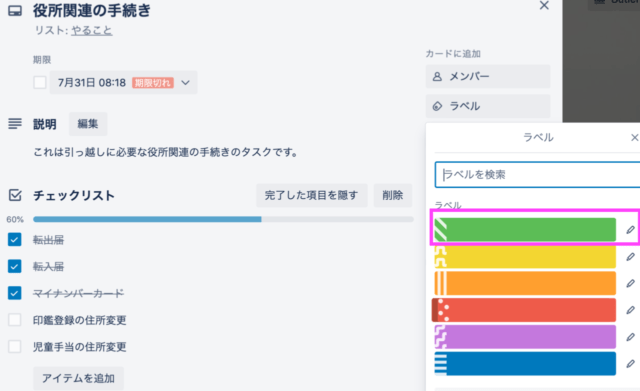This screenshot has width=640, height=391.
Task: Edit the yellow label with pencil icon
Action: coord(631,257)
